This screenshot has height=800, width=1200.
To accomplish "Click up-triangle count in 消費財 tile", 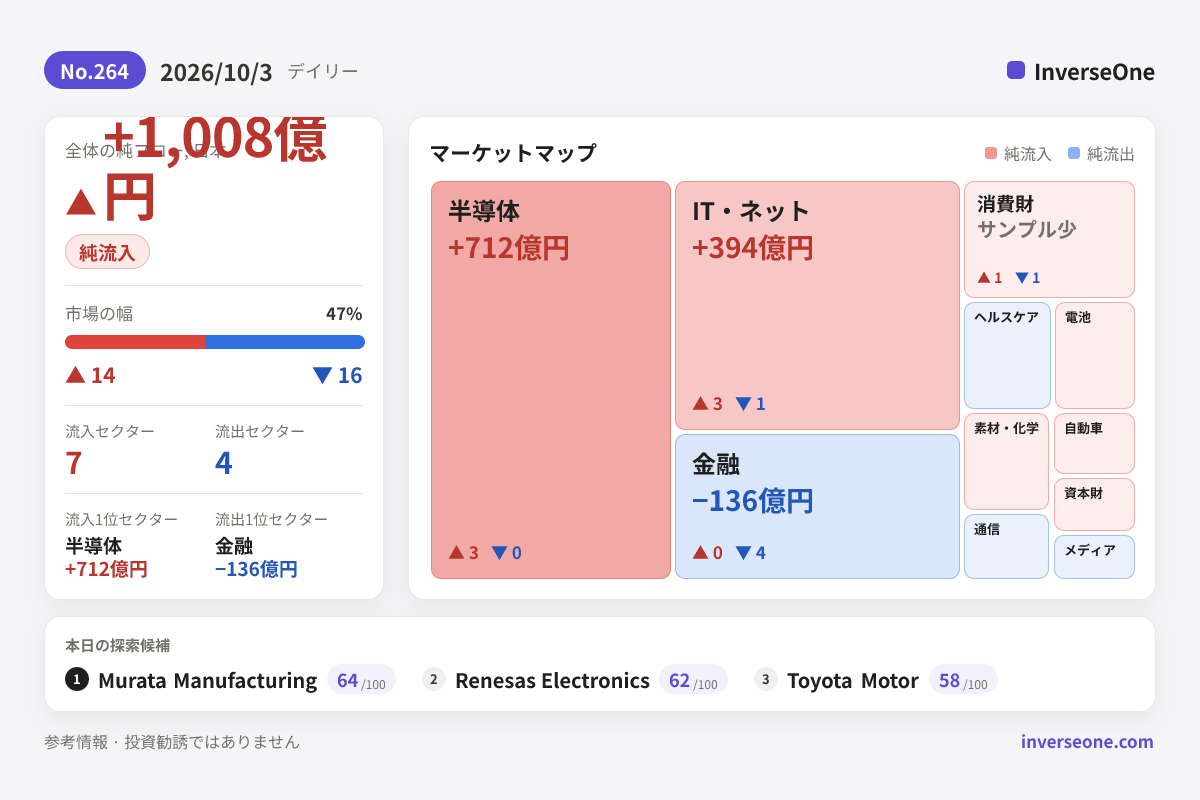I will coord(990,278).
